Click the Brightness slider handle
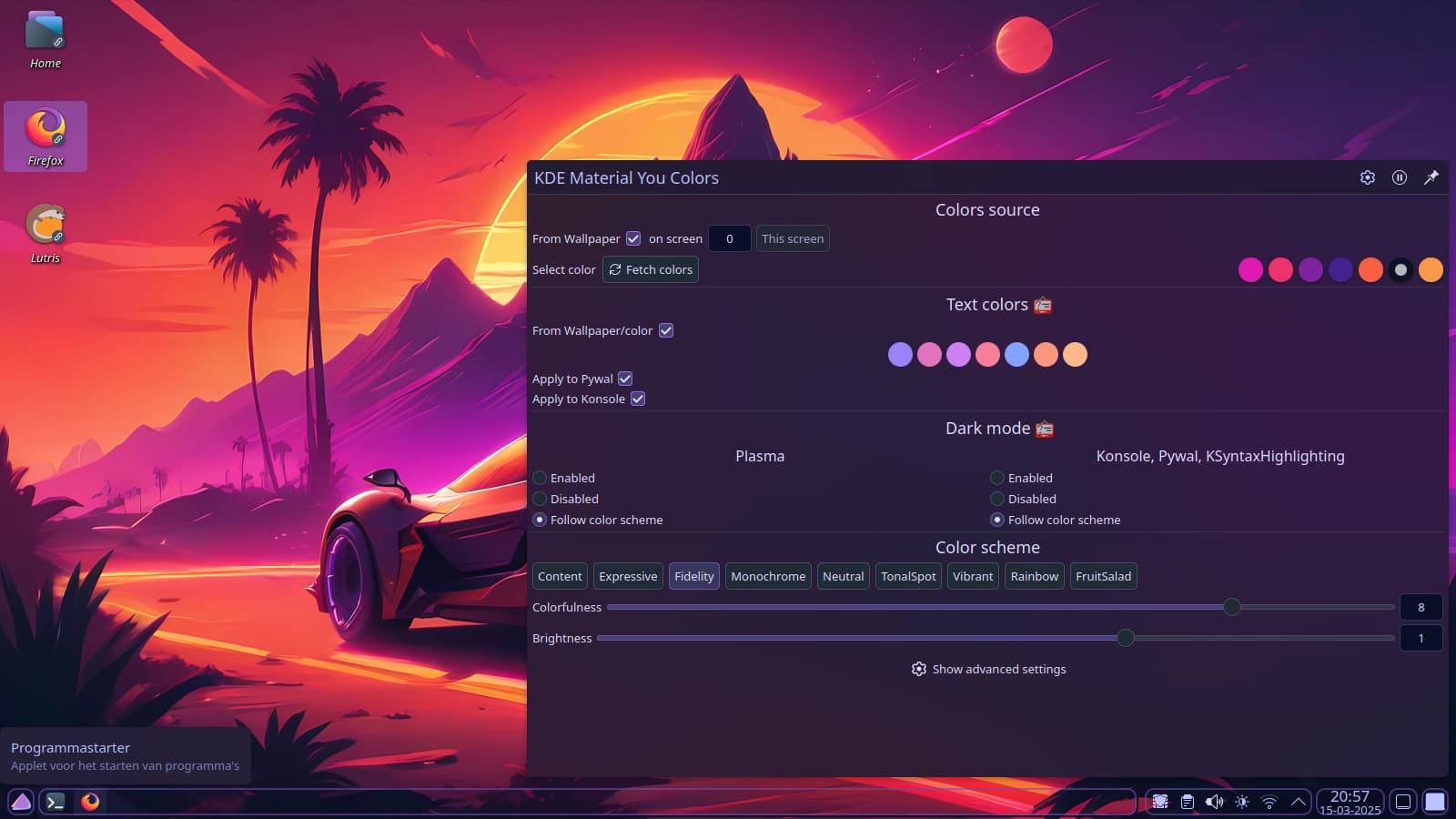1456x819 pixels. [1126, 638]
